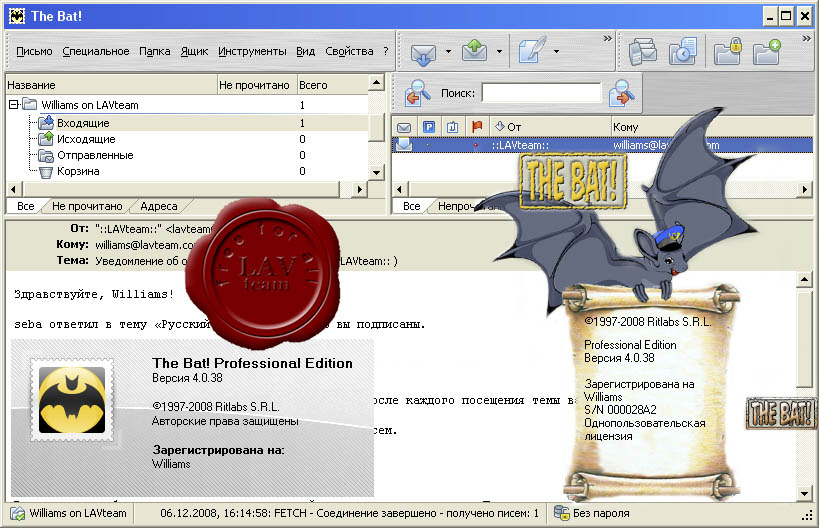This screenshot has height=528, width=819.
Task: Click the envelope status column header icon
Action: tap(404, 127)
